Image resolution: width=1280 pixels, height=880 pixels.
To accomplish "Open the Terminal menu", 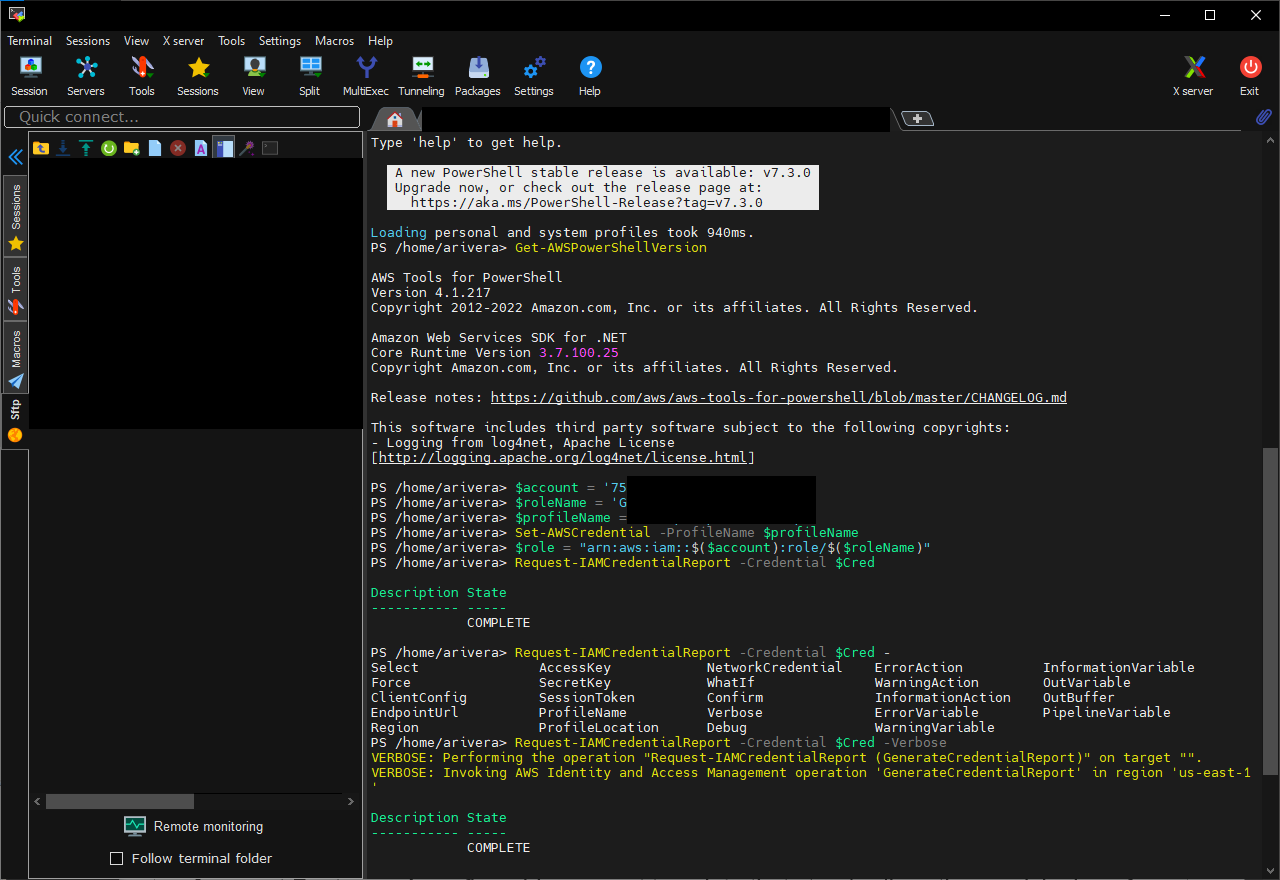I will click(x=30, y=41).
